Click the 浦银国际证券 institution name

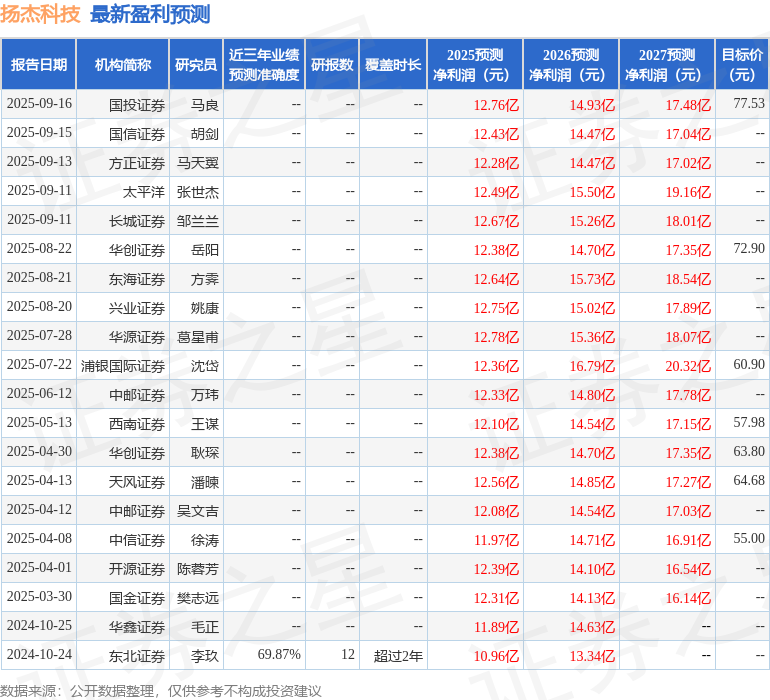click(123, 365)
